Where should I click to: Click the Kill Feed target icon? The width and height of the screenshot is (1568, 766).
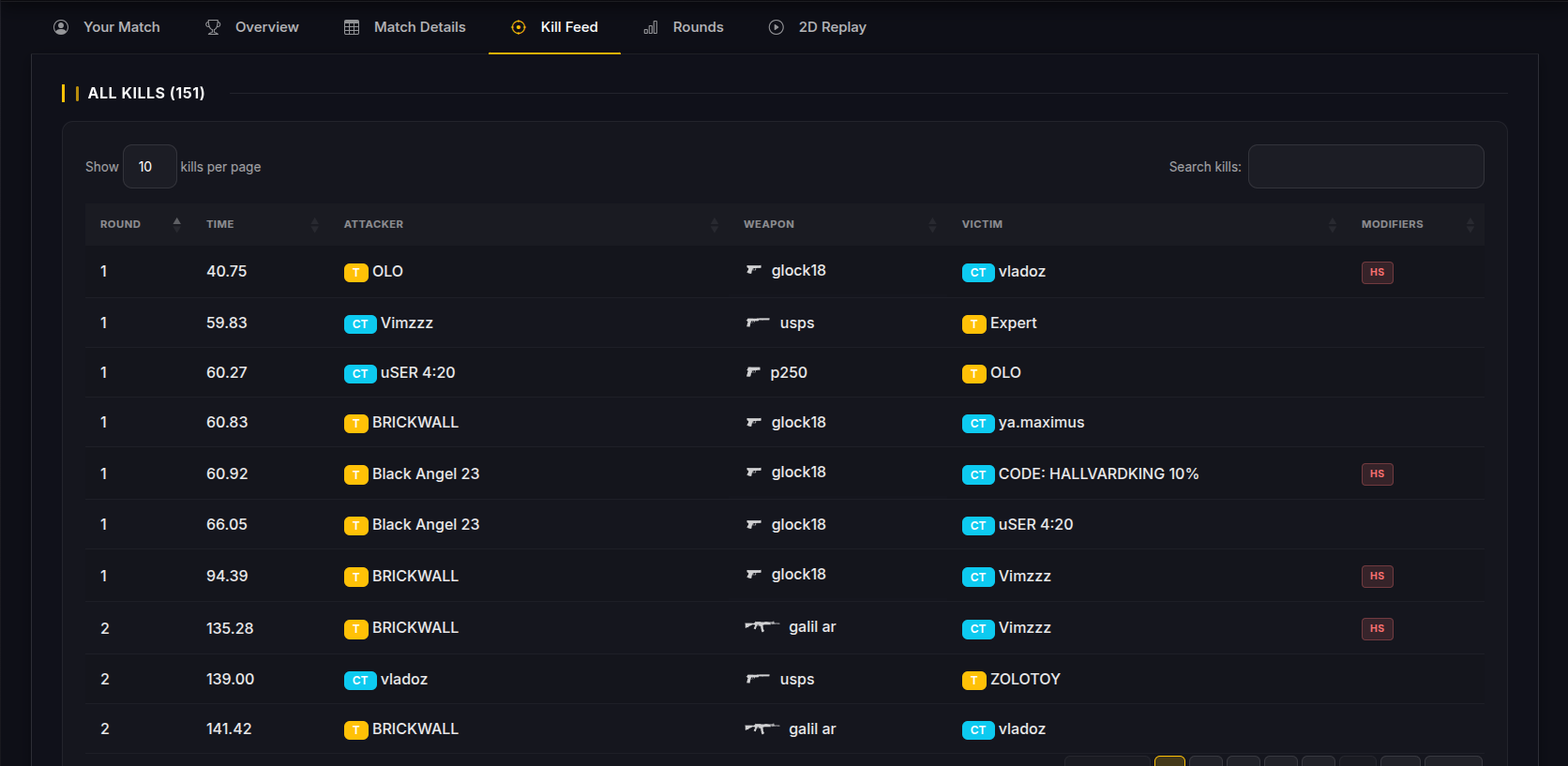519,27
